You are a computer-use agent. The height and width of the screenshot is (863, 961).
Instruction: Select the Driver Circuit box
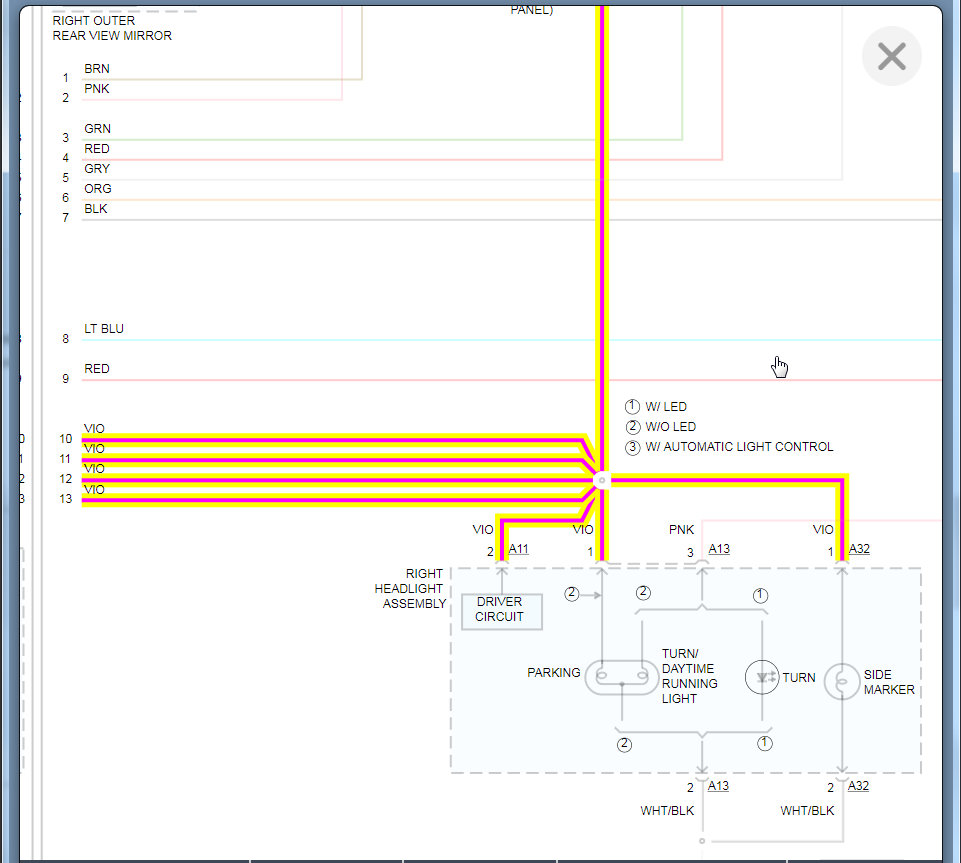coord(502,611)
